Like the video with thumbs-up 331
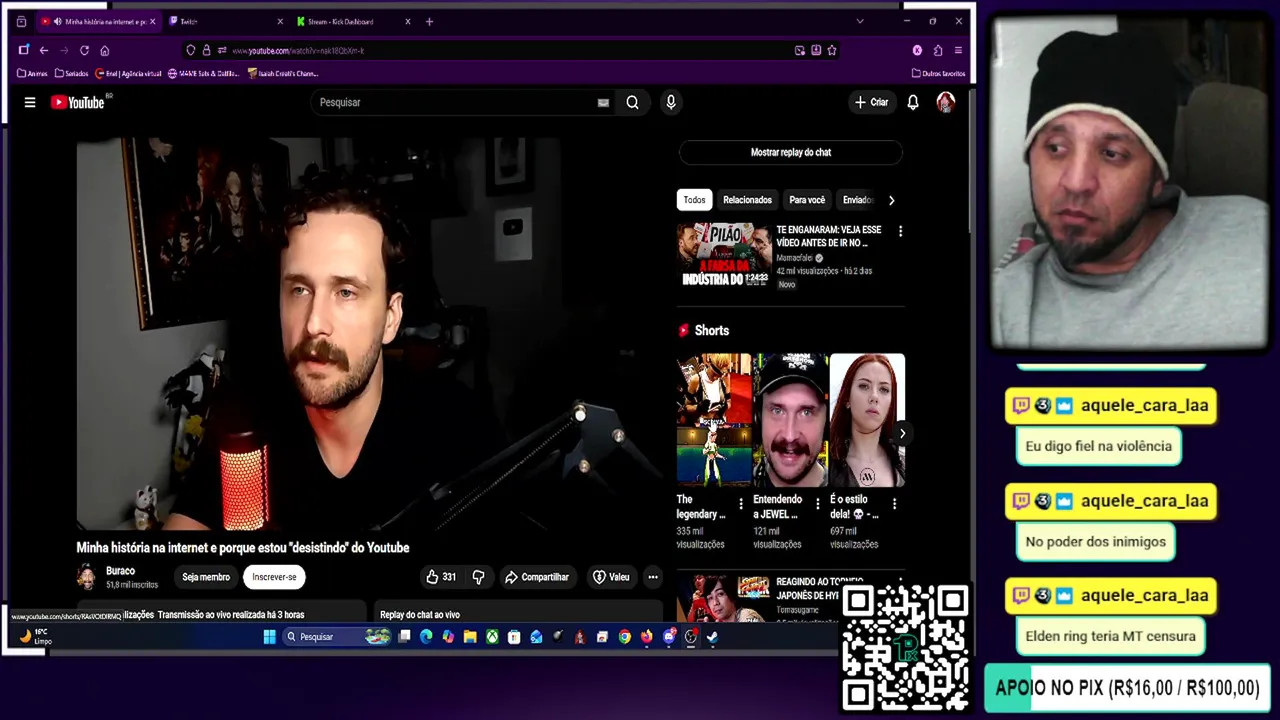Image resolution: width=1280 pixels, height=720 pixels. point(441,577)
